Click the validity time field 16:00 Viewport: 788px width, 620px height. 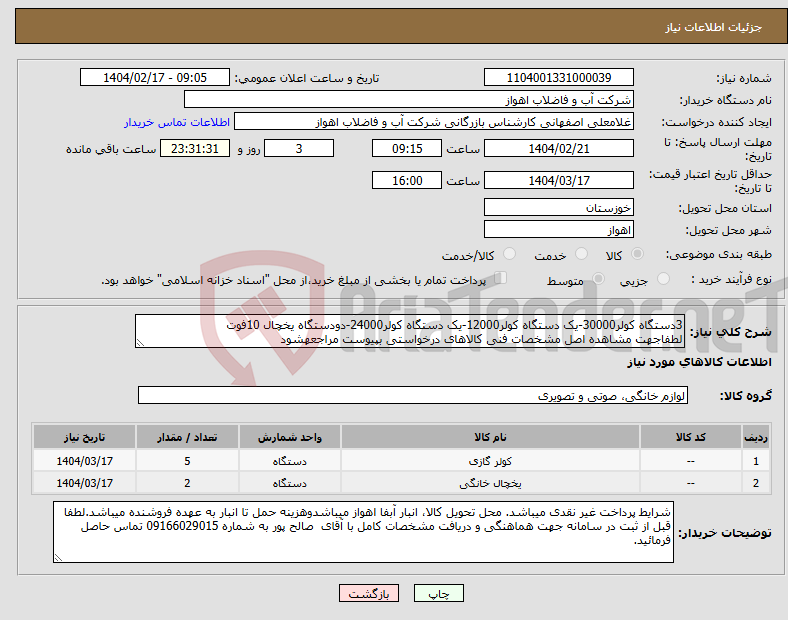407,180
